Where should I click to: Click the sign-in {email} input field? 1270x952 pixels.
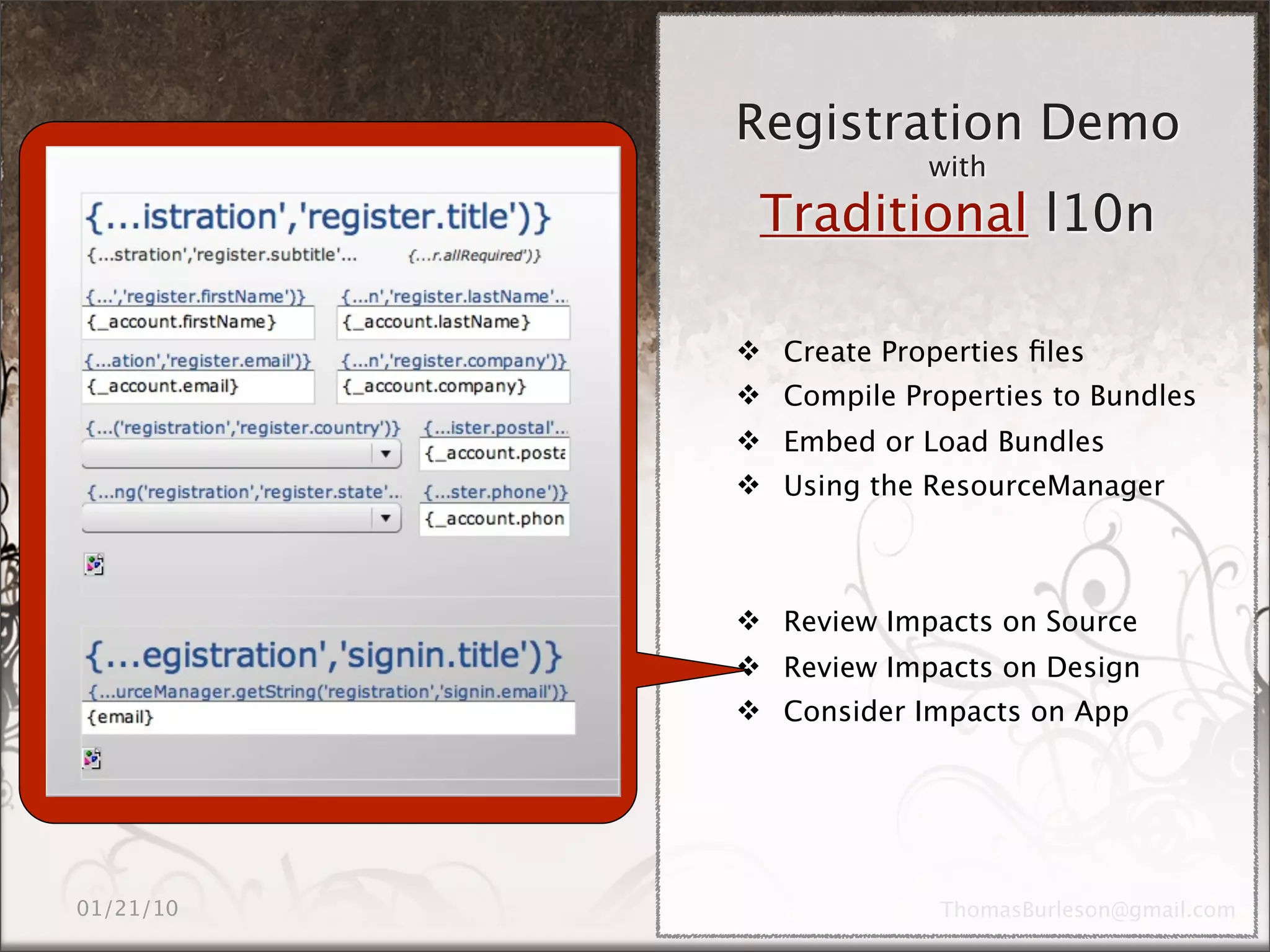click(x=328, y=718)
